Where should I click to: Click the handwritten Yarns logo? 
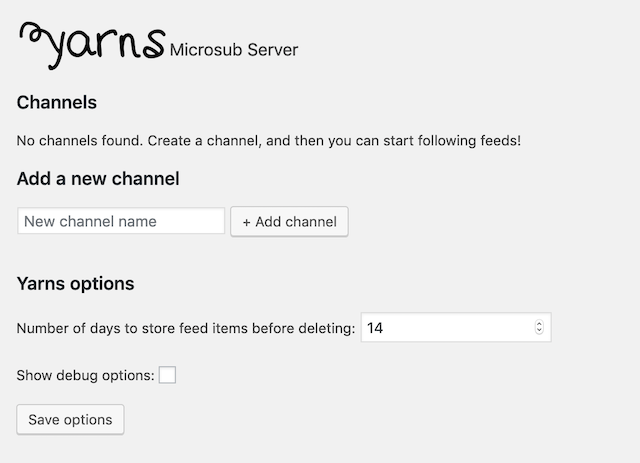pyautogui.click(x=92, y=45)
